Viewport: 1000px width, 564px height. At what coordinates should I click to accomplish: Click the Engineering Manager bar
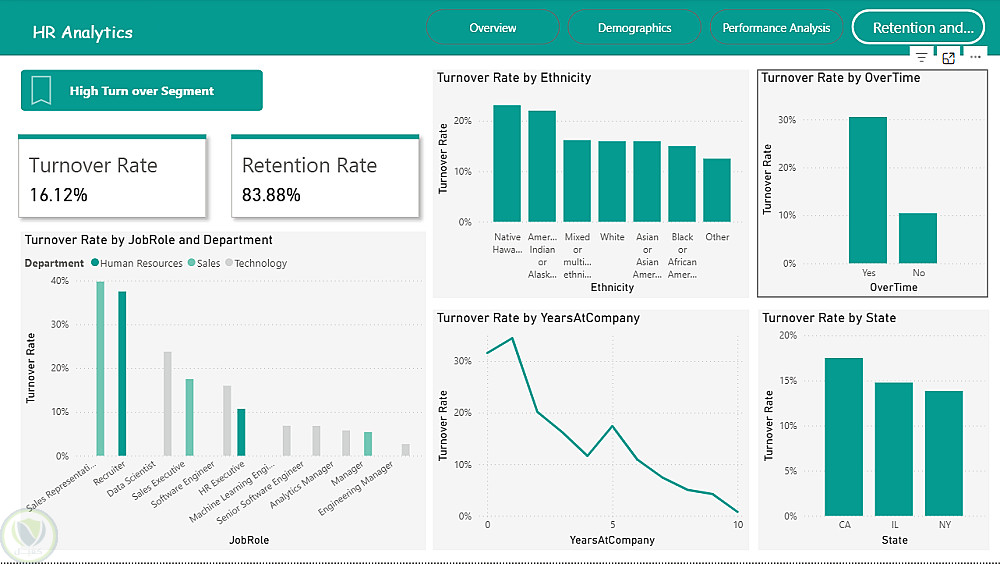tap(406, 450)
